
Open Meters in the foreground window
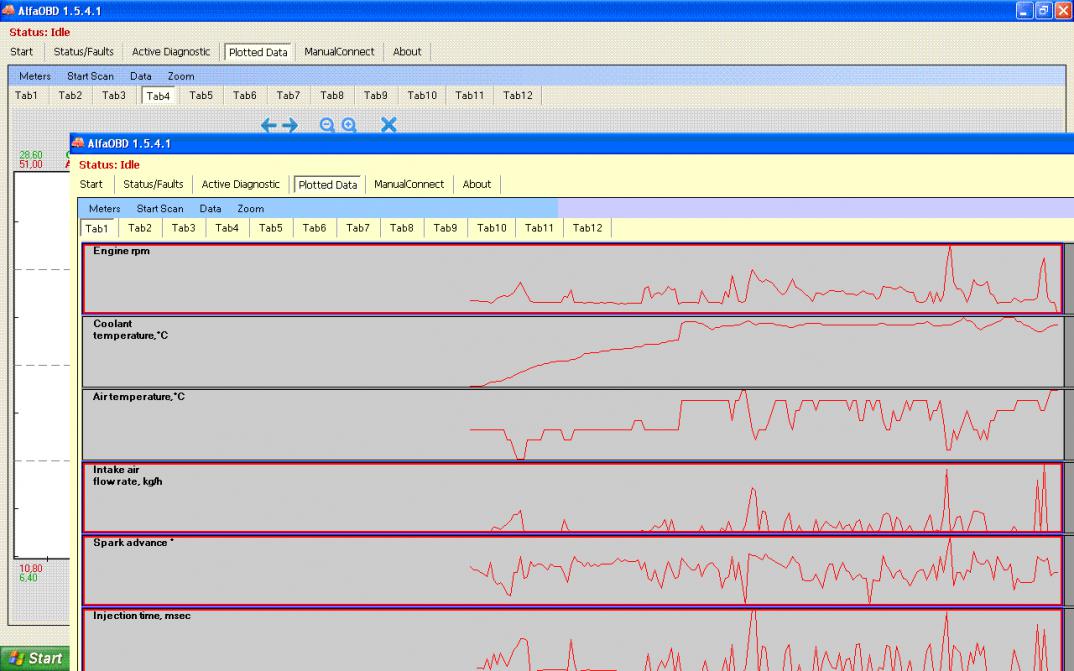pos(104,209)
